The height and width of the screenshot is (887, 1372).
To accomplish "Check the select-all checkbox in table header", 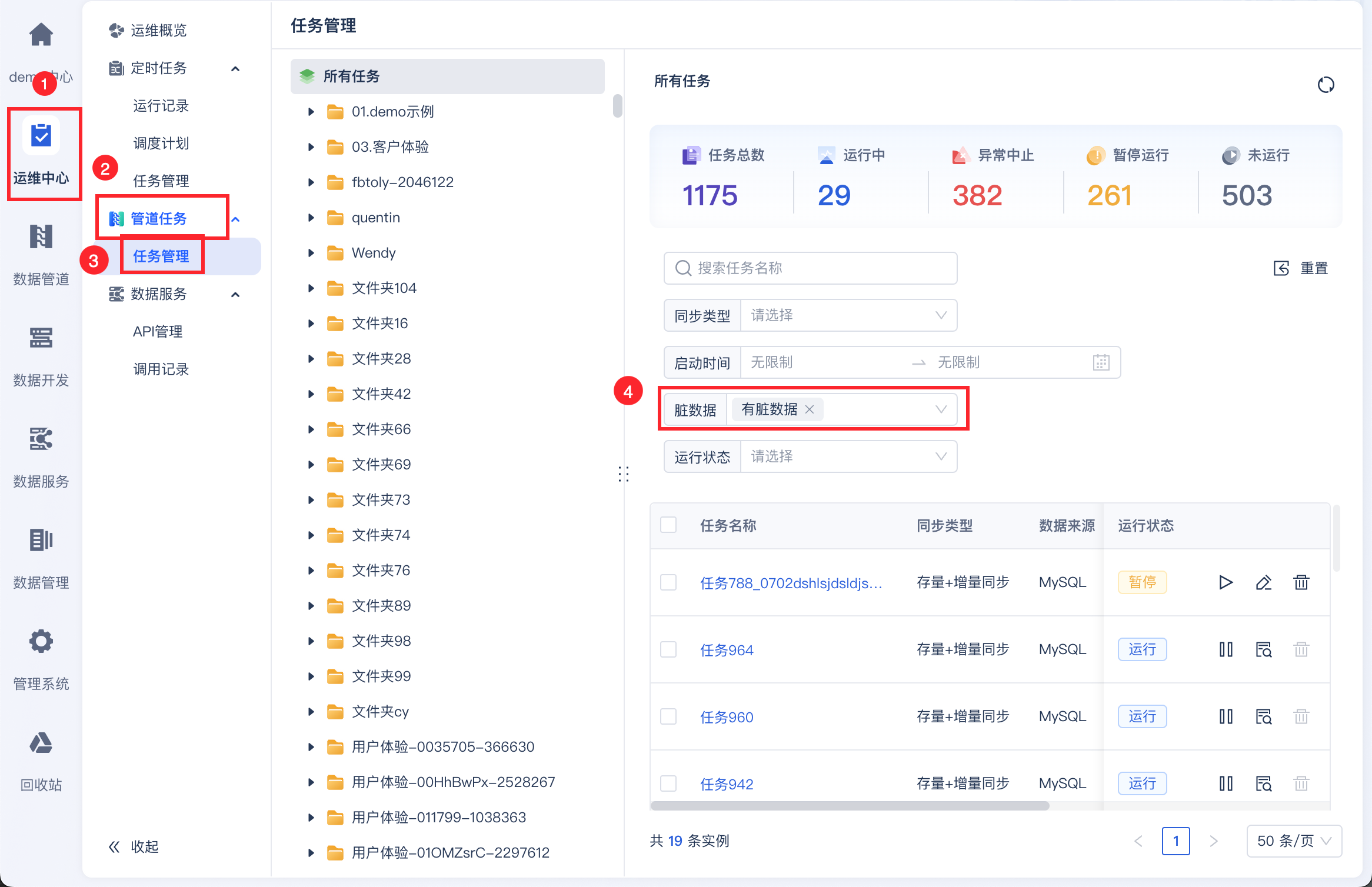I will (x=668, y=525).
